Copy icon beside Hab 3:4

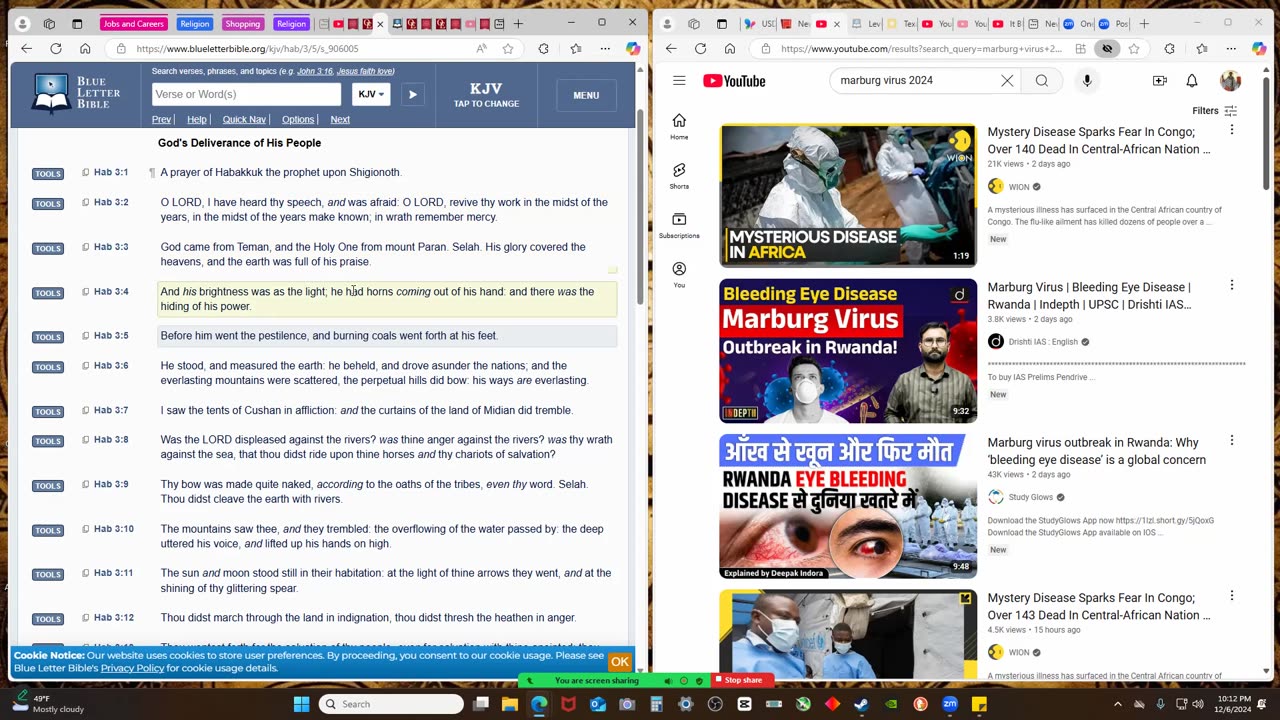tap(86, 292)
